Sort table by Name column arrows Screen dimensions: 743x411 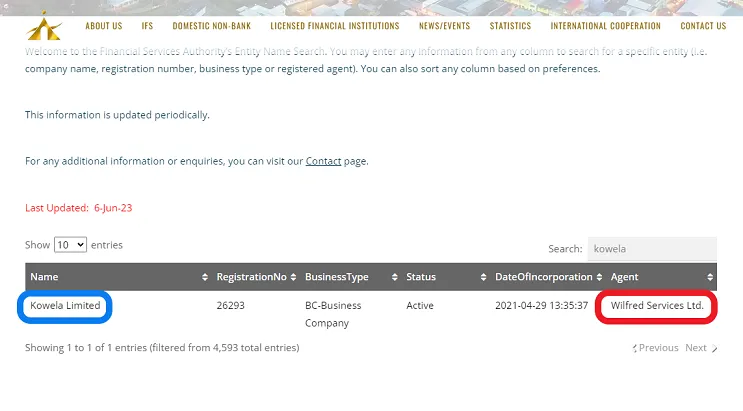pos(205,277)
